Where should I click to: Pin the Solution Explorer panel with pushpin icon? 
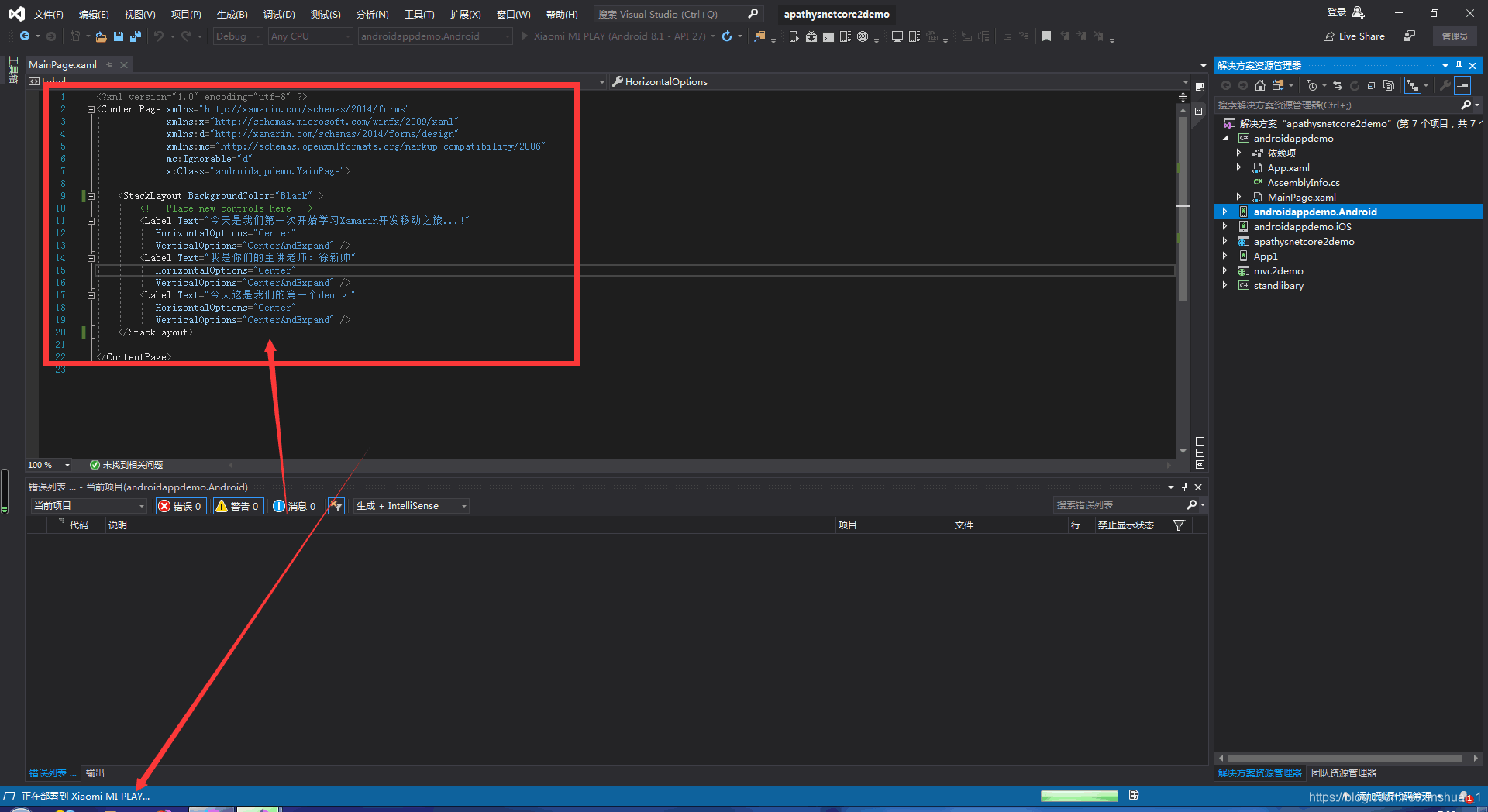[1459, 66]
